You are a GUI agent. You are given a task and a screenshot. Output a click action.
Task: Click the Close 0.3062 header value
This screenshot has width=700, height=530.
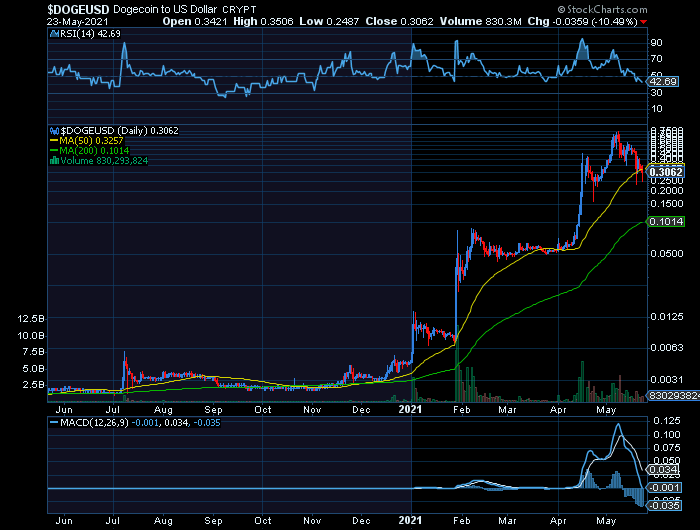(x=399, y=21)
